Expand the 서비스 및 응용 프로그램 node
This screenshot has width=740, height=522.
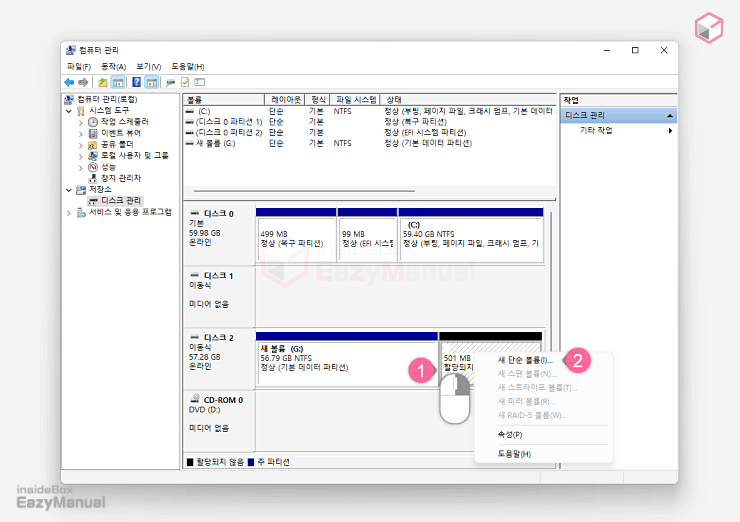69,213
